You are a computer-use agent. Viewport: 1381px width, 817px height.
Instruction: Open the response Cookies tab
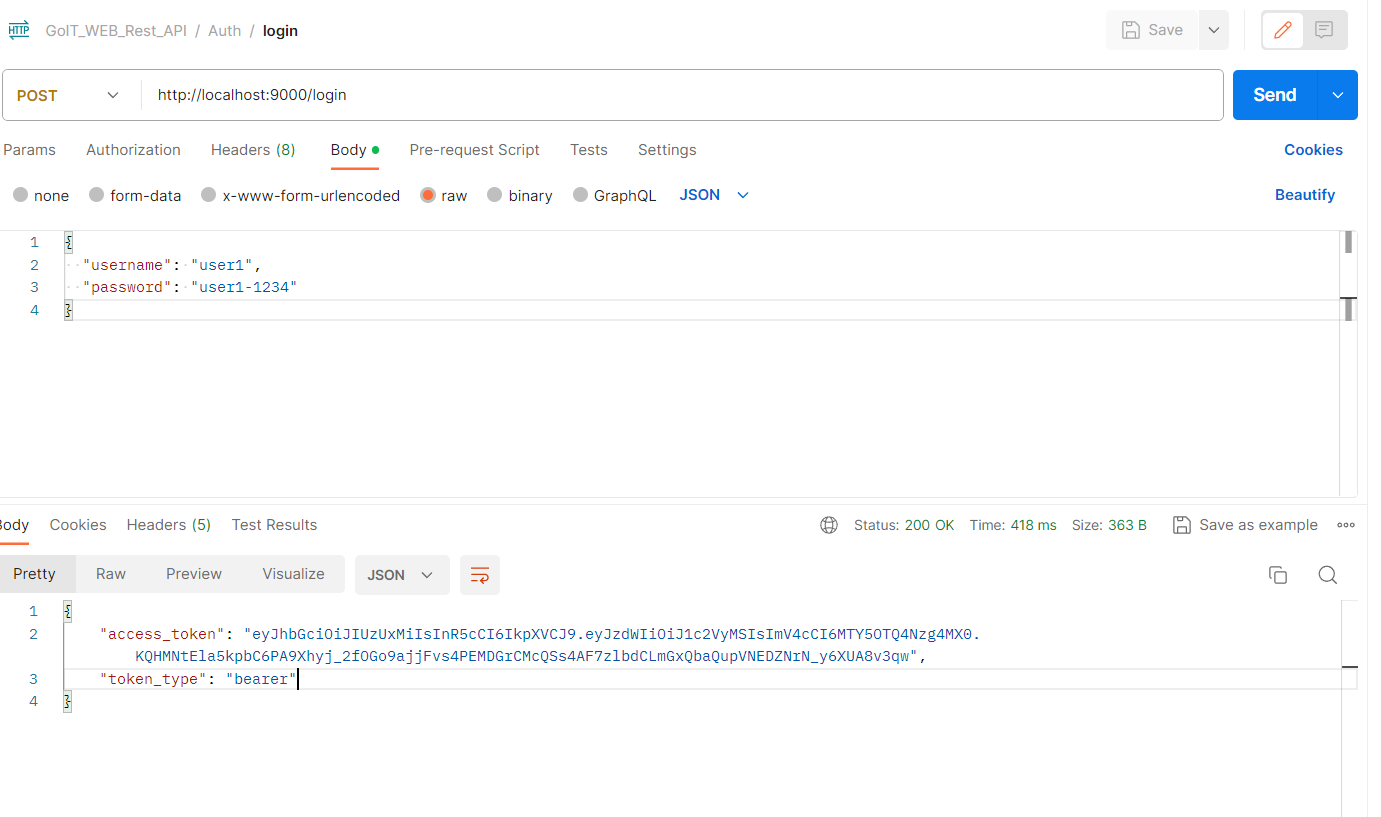[78, 525]
